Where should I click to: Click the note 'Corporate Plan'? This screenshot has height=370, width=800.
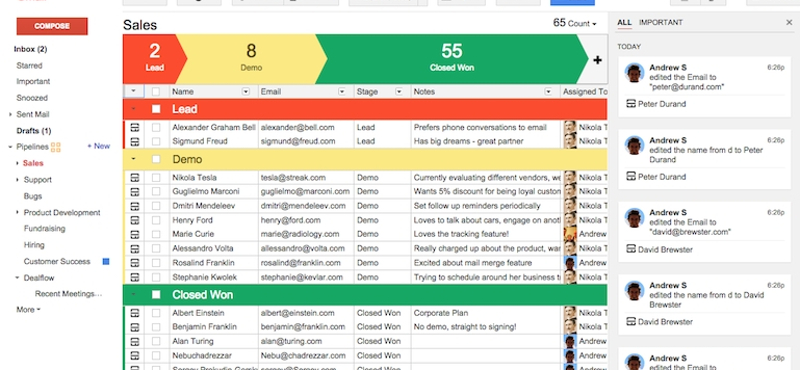[x=441, y=313]
